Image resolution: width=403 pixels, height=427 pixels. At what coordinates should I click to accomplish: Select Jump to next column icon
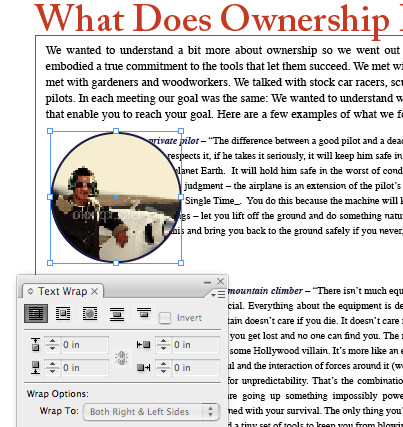(x=144, y=313)
